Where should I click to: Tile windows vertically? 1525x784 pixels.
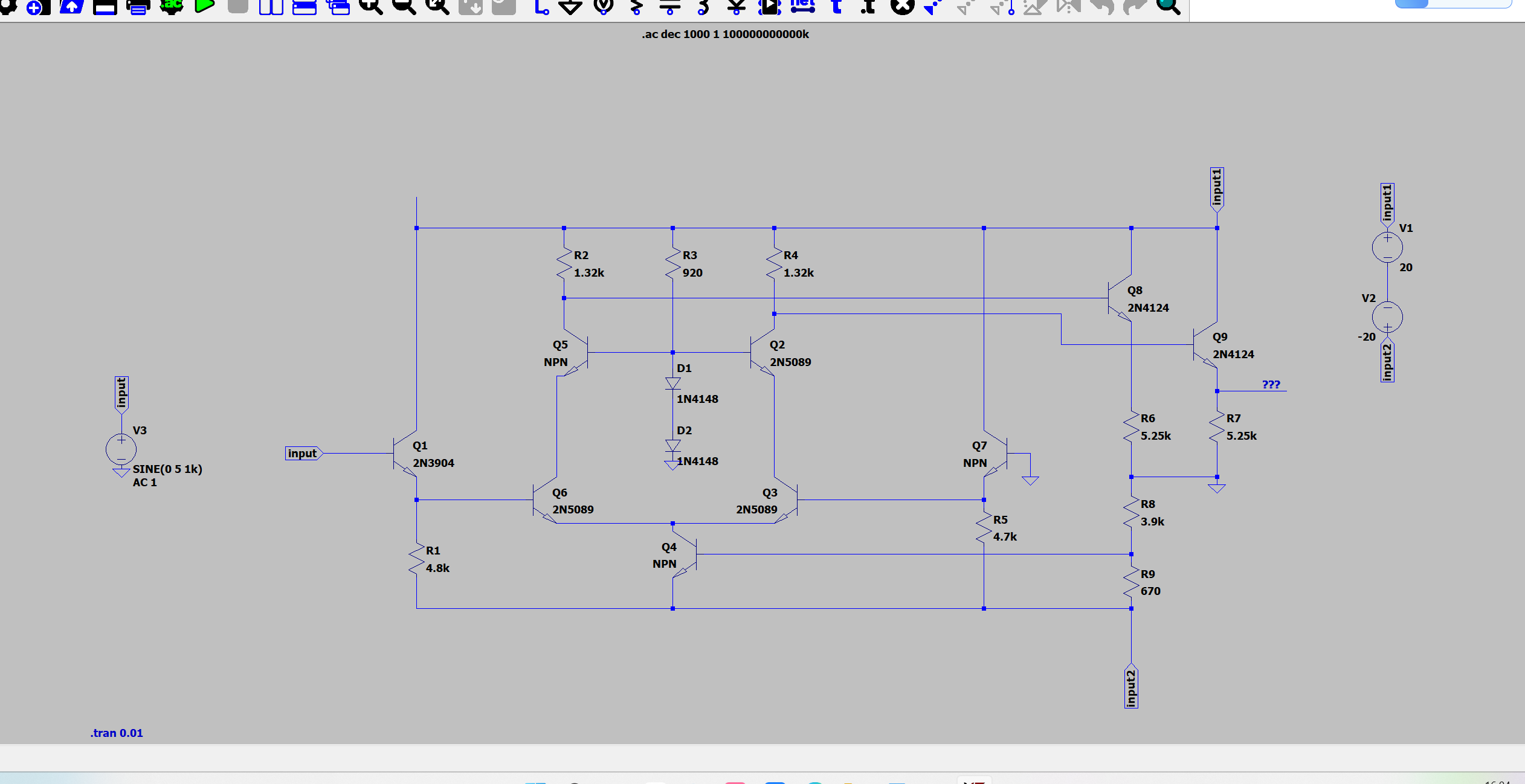271,6
